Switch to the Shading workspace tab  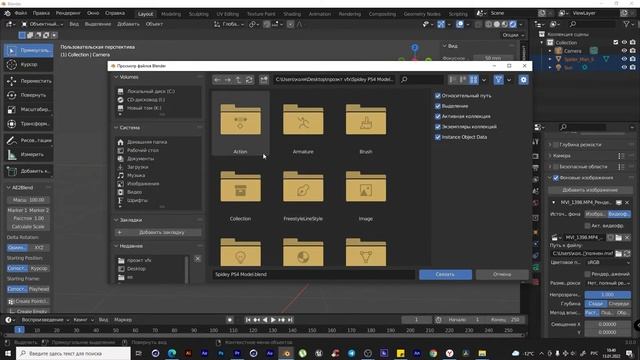[x=292, y=14]
